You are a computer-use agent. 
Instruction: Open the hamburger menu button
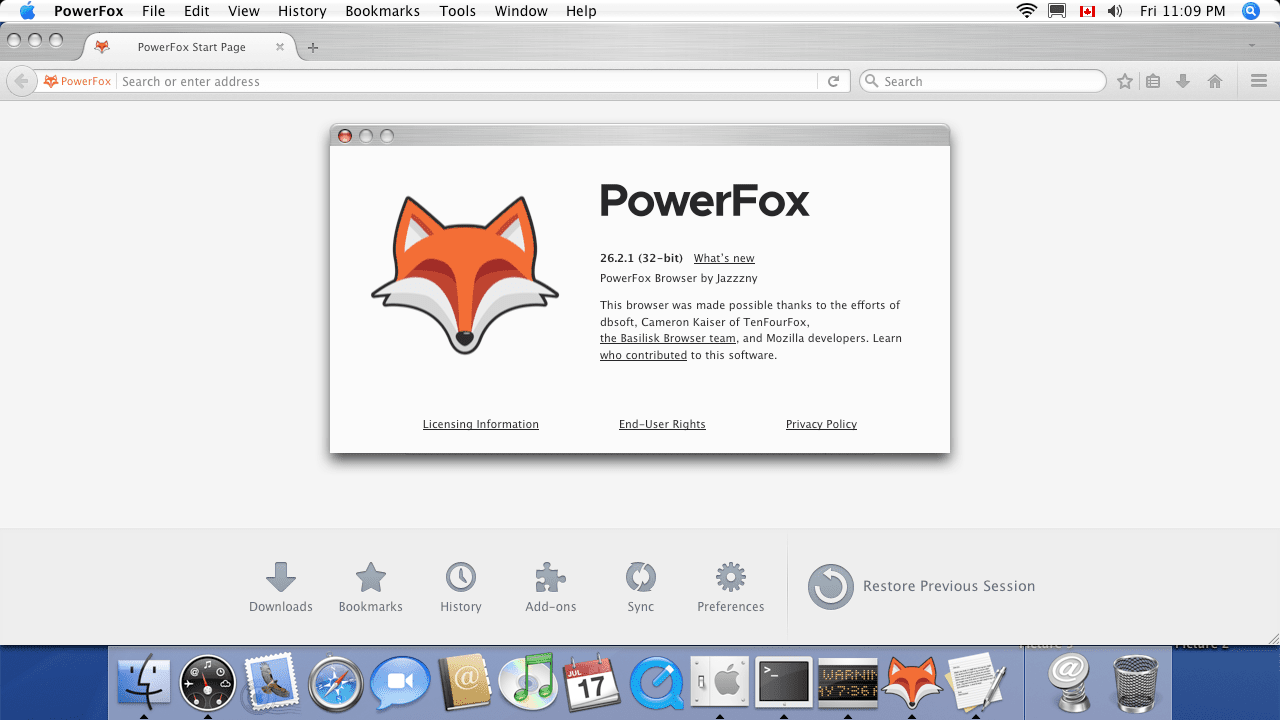pos(1259,81)
